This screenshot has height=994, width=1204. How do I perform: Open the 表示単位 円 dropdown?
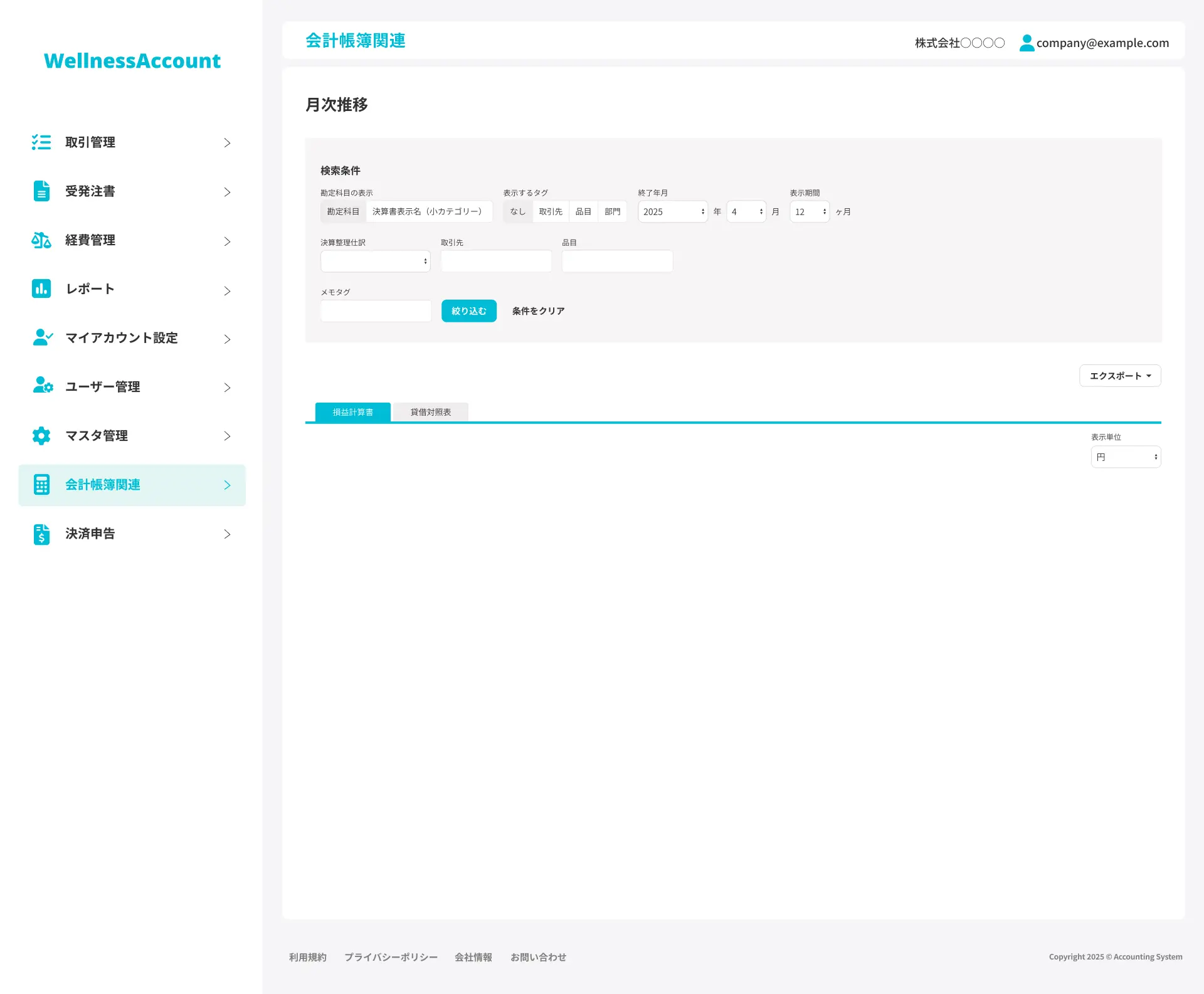pos(1126,457)
